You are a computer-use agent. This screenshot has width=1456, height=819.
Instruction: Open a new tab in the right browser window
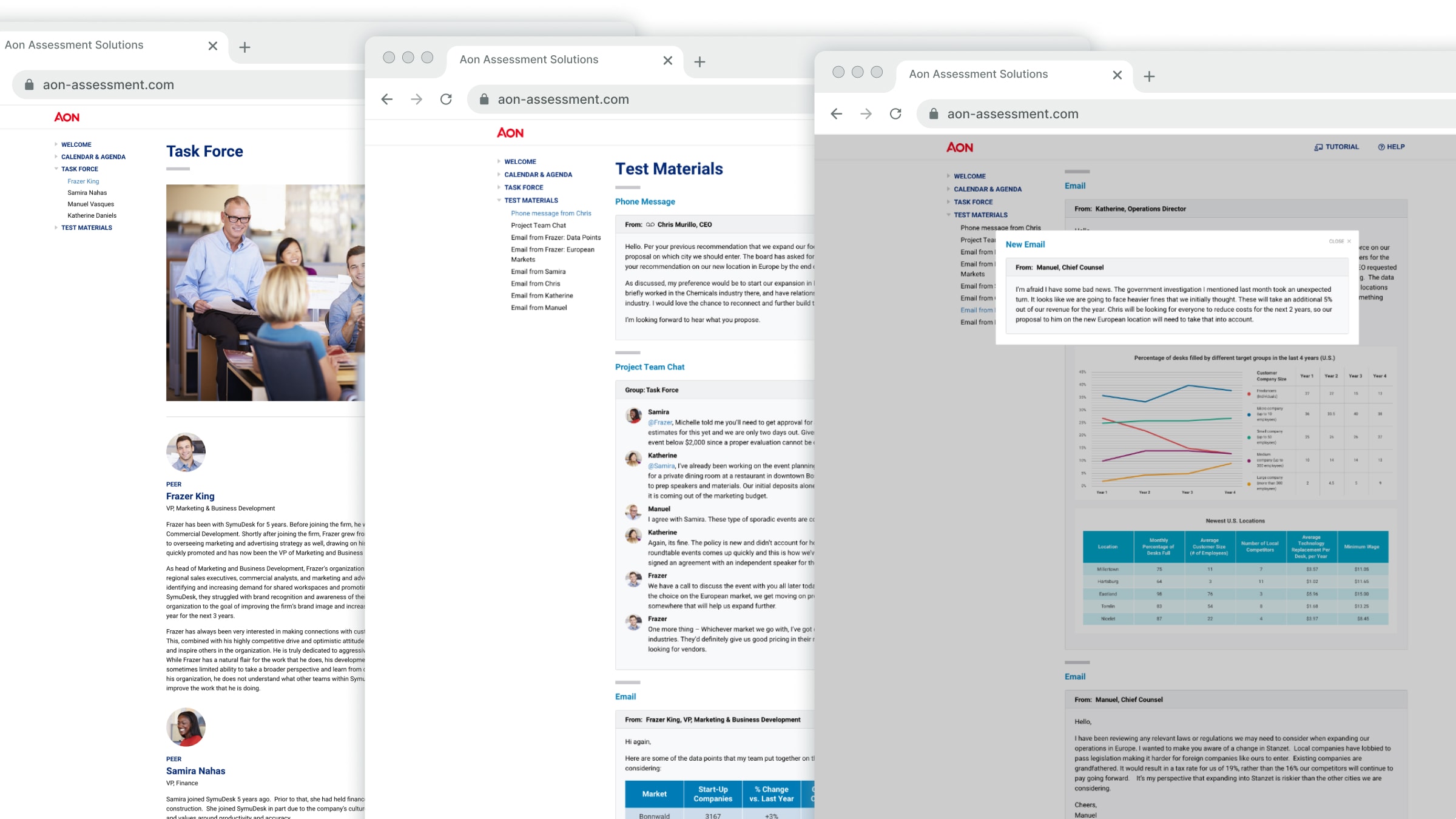(1149, 76)
